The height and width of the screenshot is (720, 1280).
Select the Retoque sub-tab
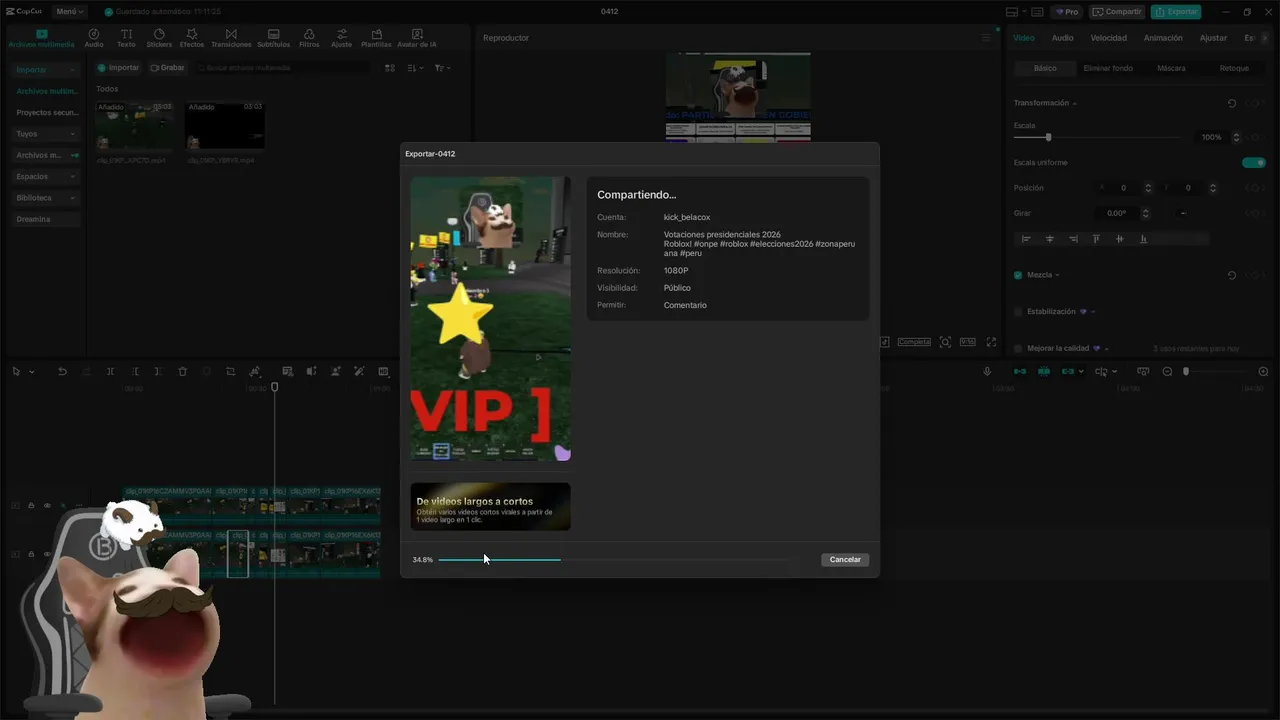[1234, 68]
